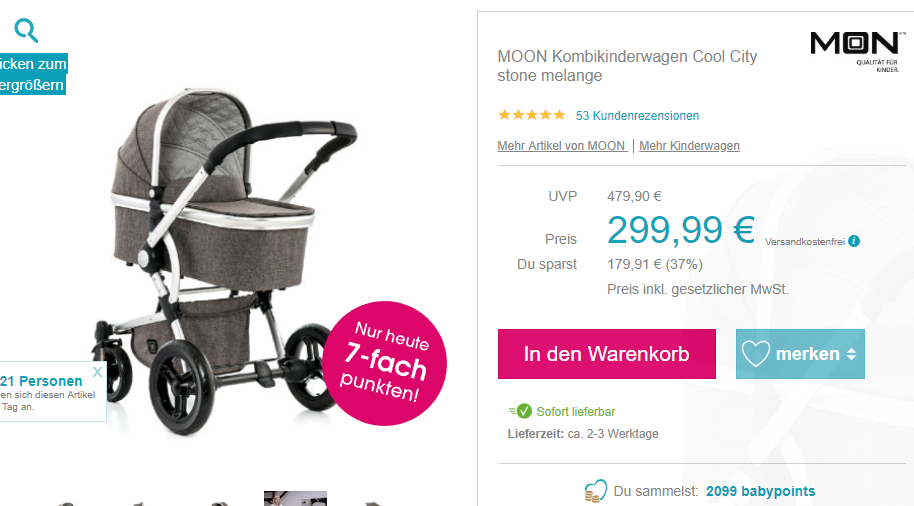Click the five-star rating
Screen dimensions: 914x506
531,115
